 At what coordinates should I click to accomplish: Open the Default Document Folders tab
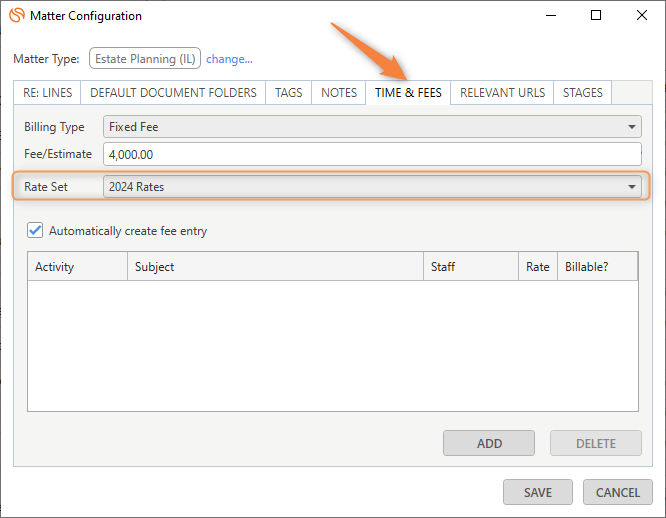pyautogui.click(x=173, y=93)
